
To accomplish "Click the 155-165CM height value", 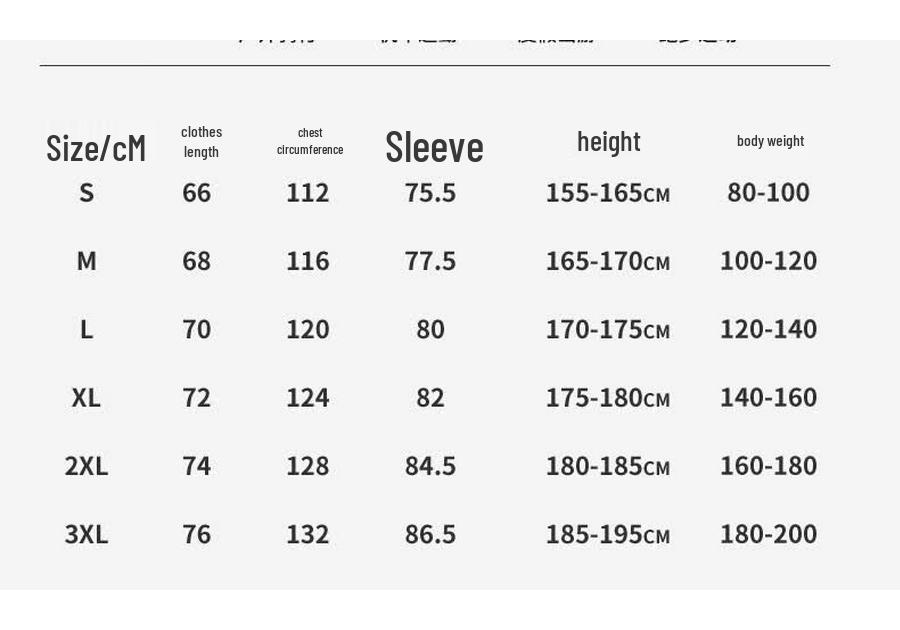I will pos(608,193).
